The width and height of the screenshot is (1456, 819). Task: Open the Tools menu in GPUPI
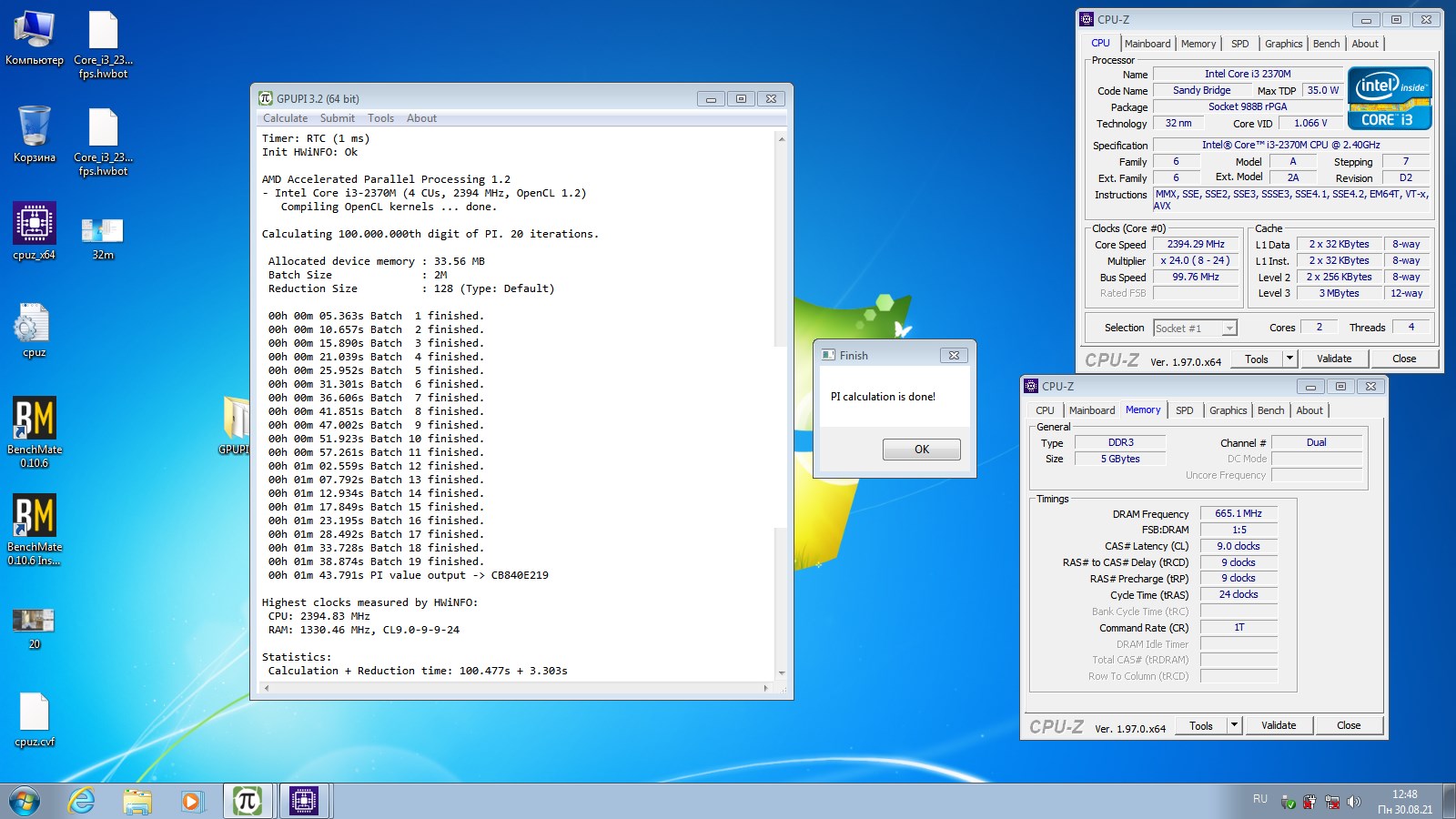(380, 118)
